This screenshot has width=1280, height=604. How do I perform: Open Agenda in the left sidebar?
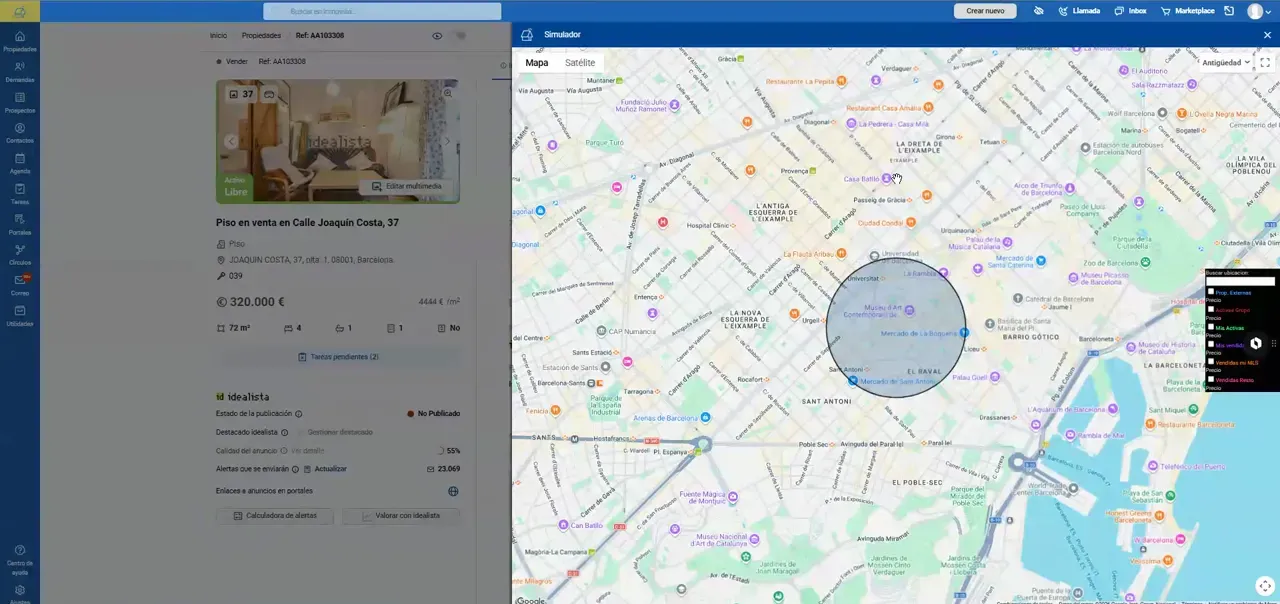pos(19,163)
